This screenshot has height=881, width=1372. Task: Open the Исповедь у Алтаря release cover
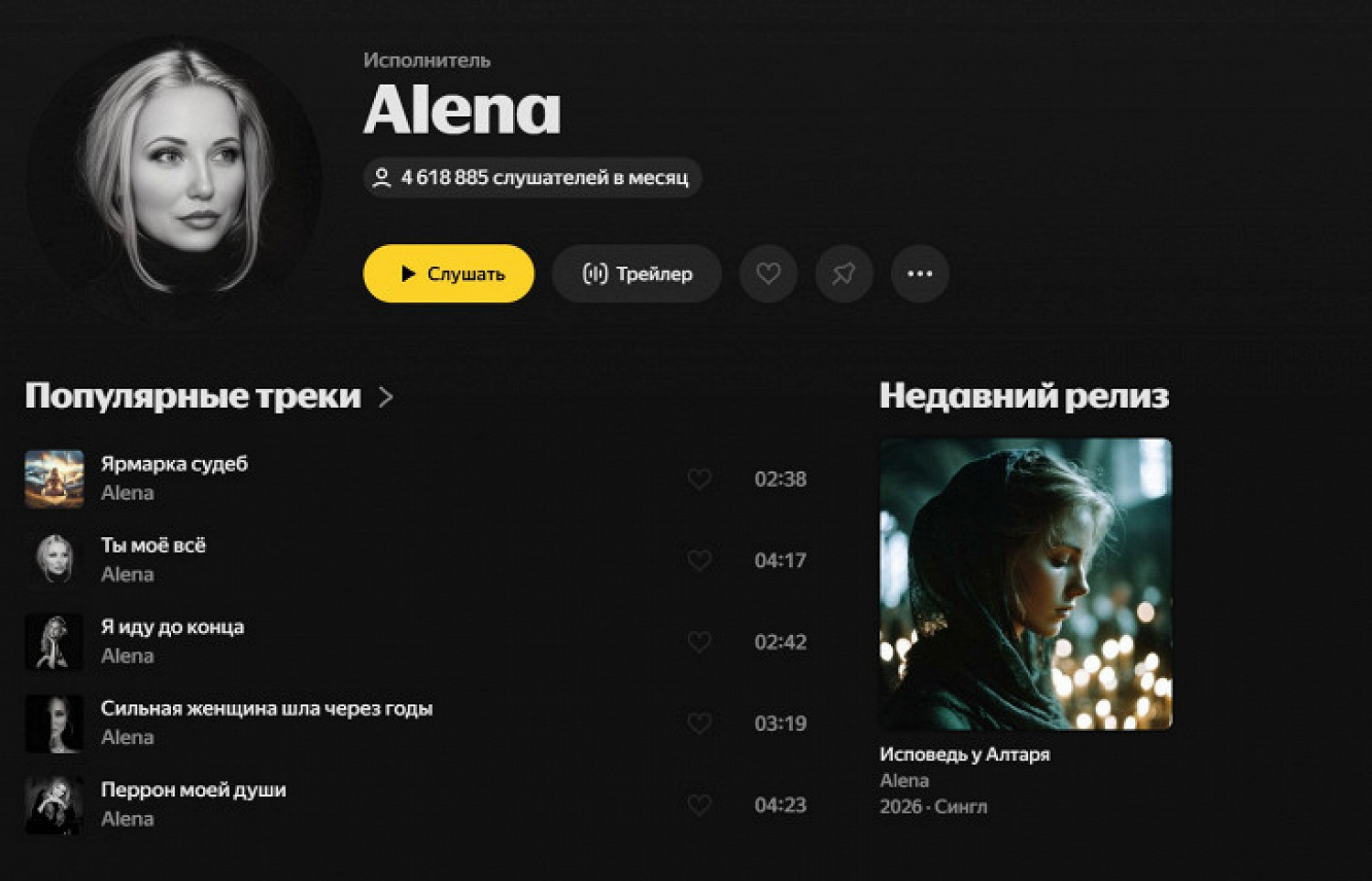coord(1025,584)
